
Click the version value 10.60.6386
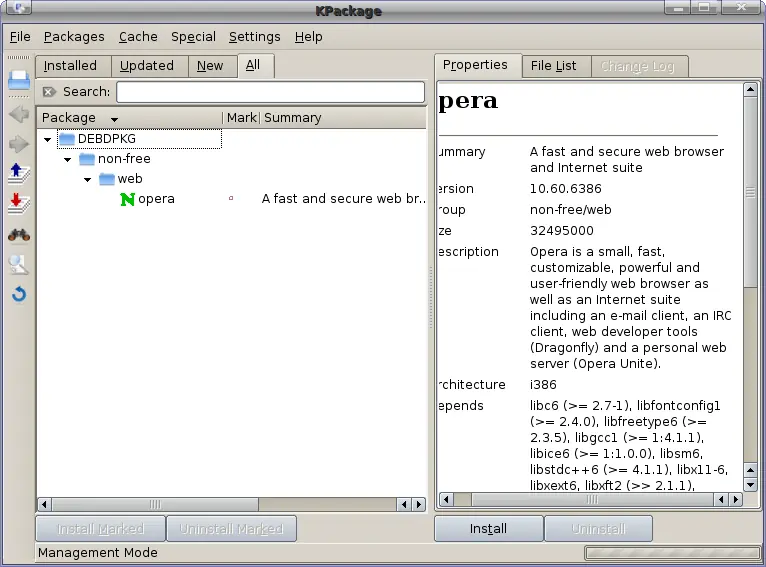tap(566, 189)
